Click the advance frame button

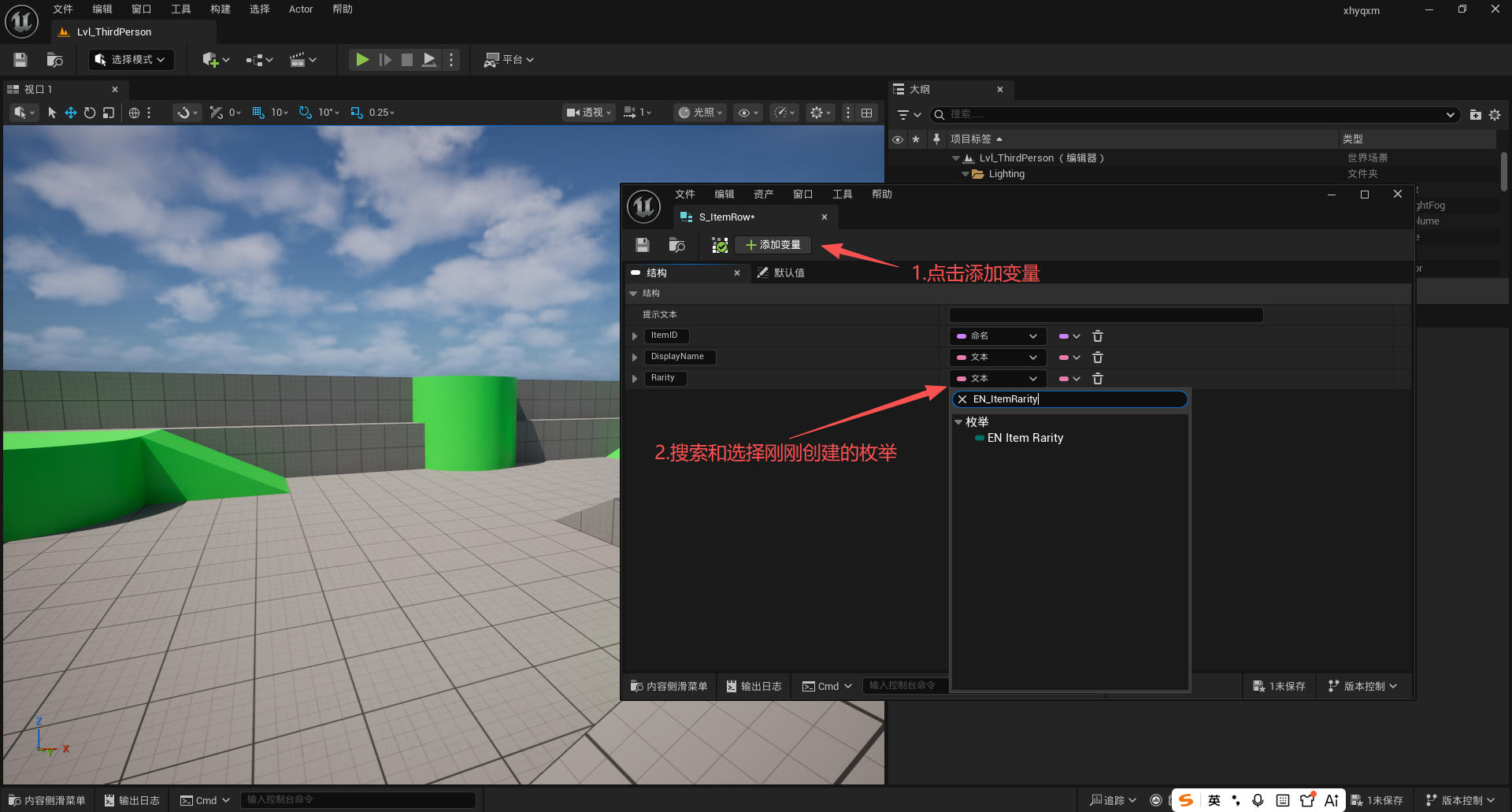point(385,60)
